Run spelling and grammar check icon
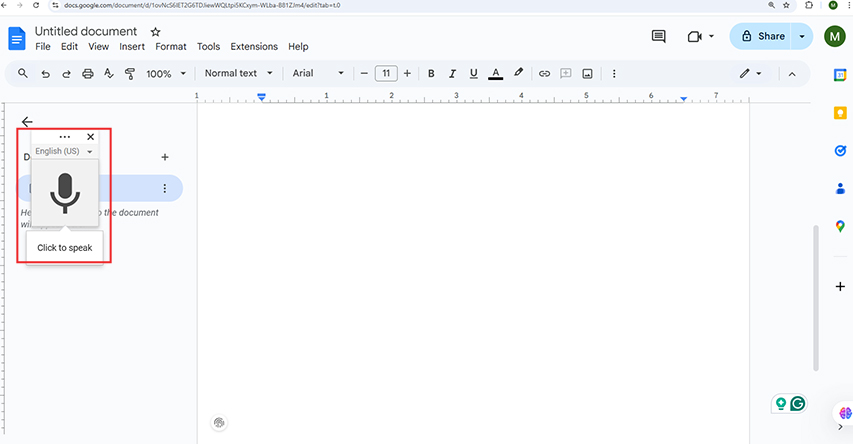Screen dimensions: 853x444 [109, 73]
